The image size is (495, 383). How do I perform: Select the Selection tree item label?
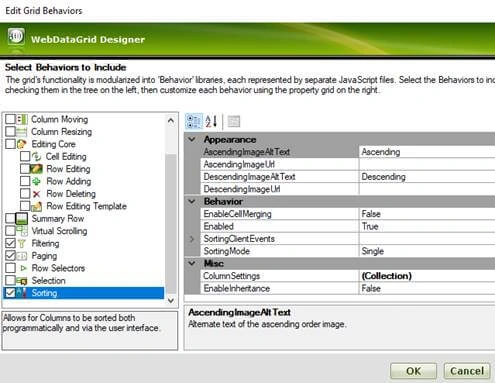coord(48,281)
